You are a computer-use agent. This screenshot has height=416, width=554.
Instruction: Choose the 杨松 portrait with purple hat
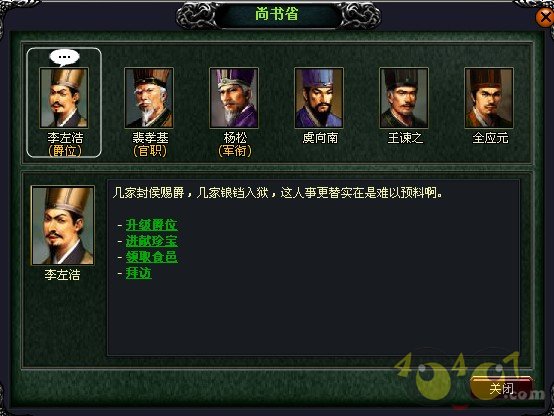(234, 98)
